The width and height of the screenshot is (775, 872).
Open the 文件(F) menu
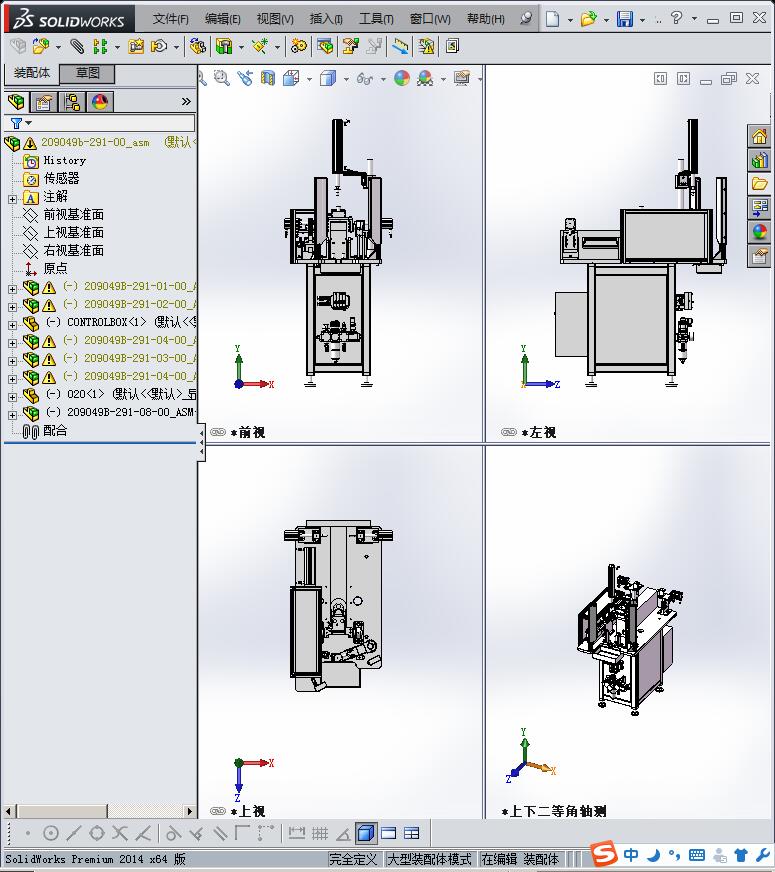171,19
